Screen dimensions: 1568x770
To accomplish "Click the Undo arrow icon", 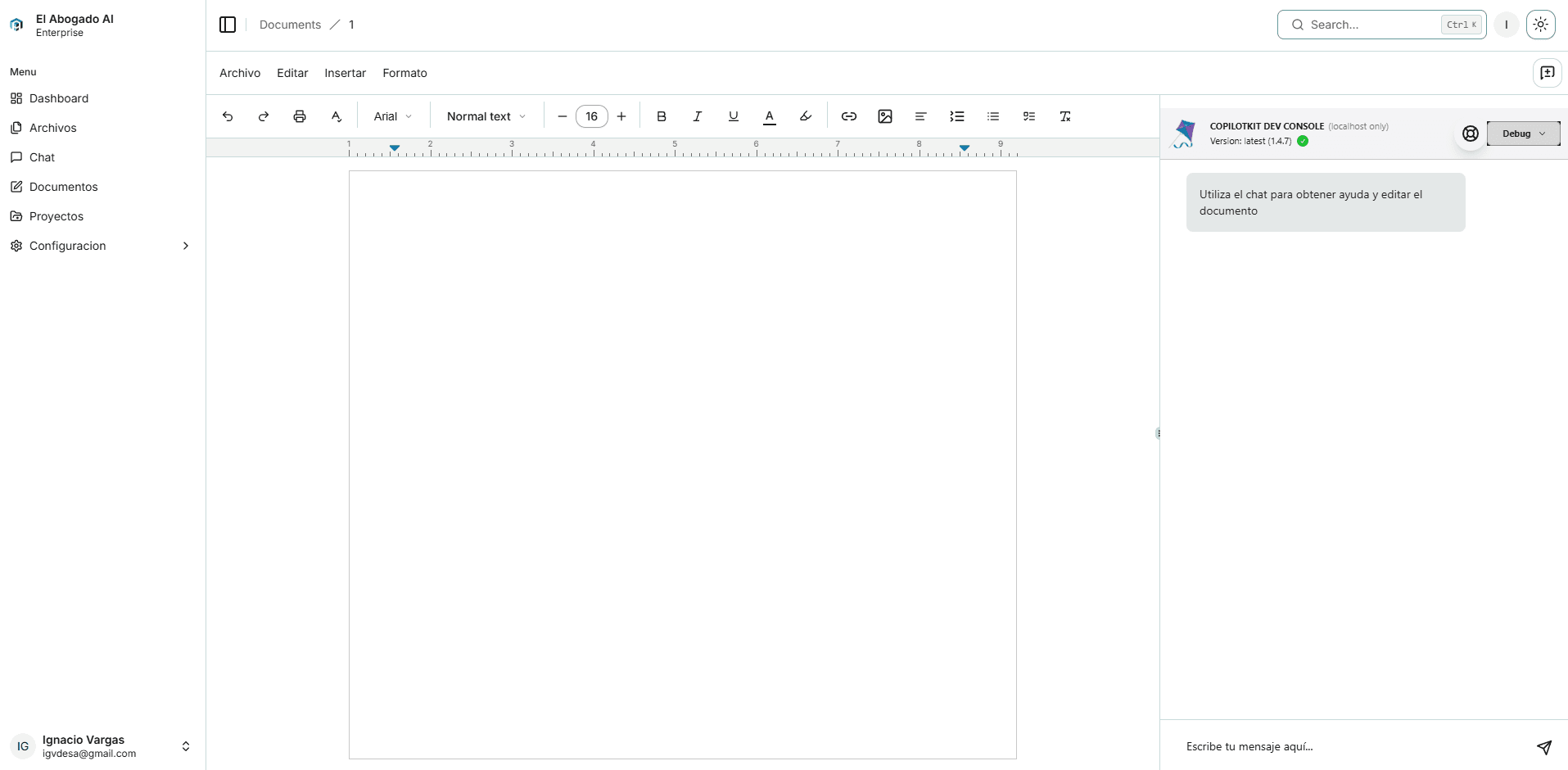I will coord(227,116).
